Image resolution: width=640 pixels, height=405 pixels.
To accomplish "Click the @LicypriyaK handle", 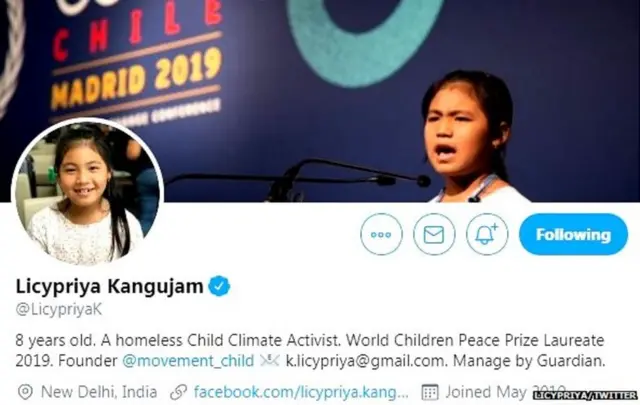I will click(59, 310).
